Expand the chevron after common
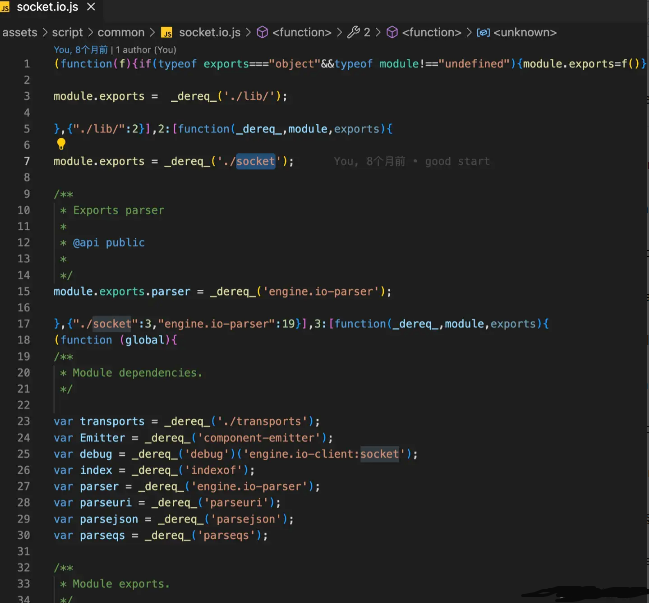 pos(152,32)
